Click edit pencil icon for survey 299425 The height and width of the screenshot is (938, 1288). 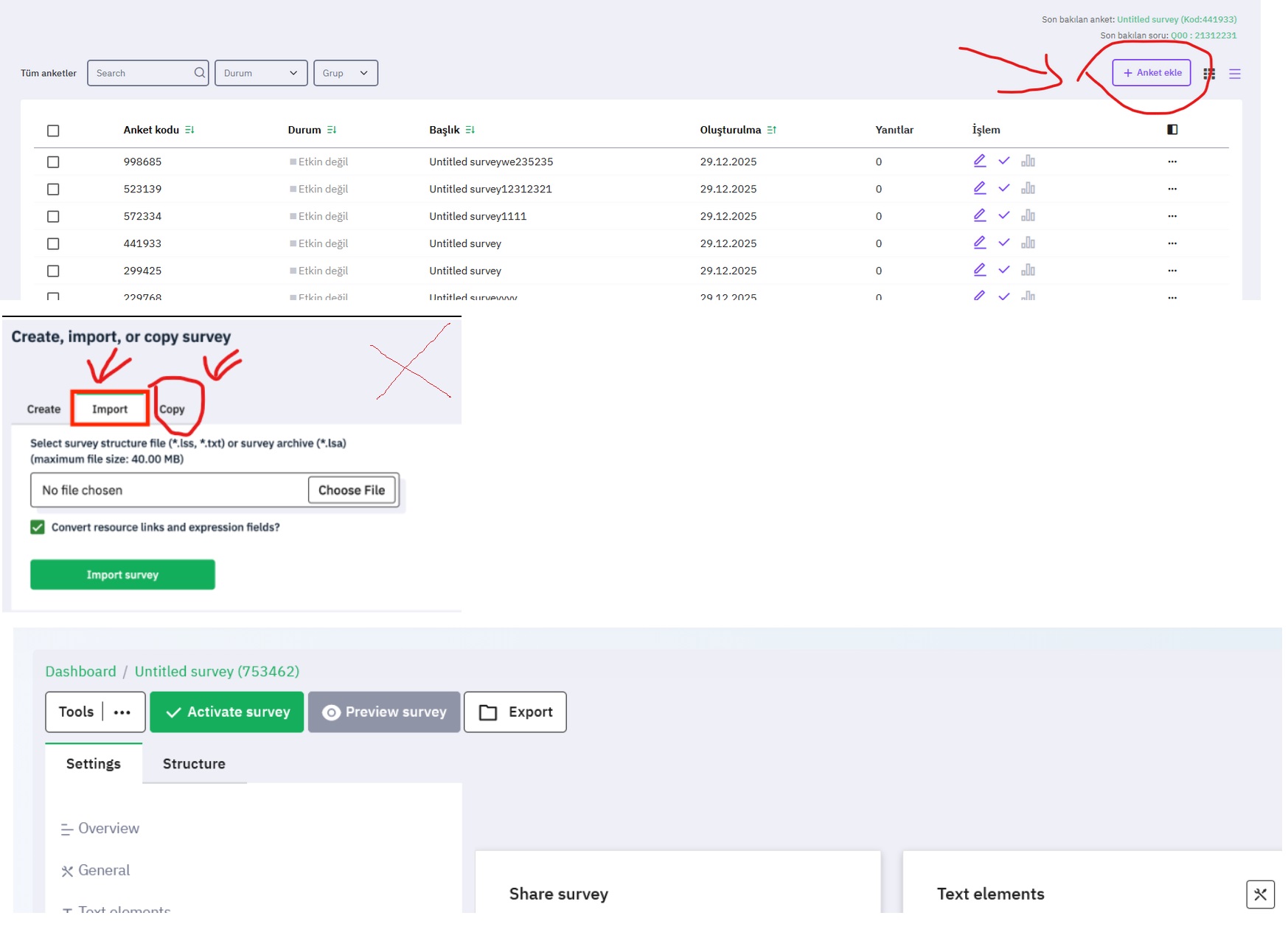(979, 270)
